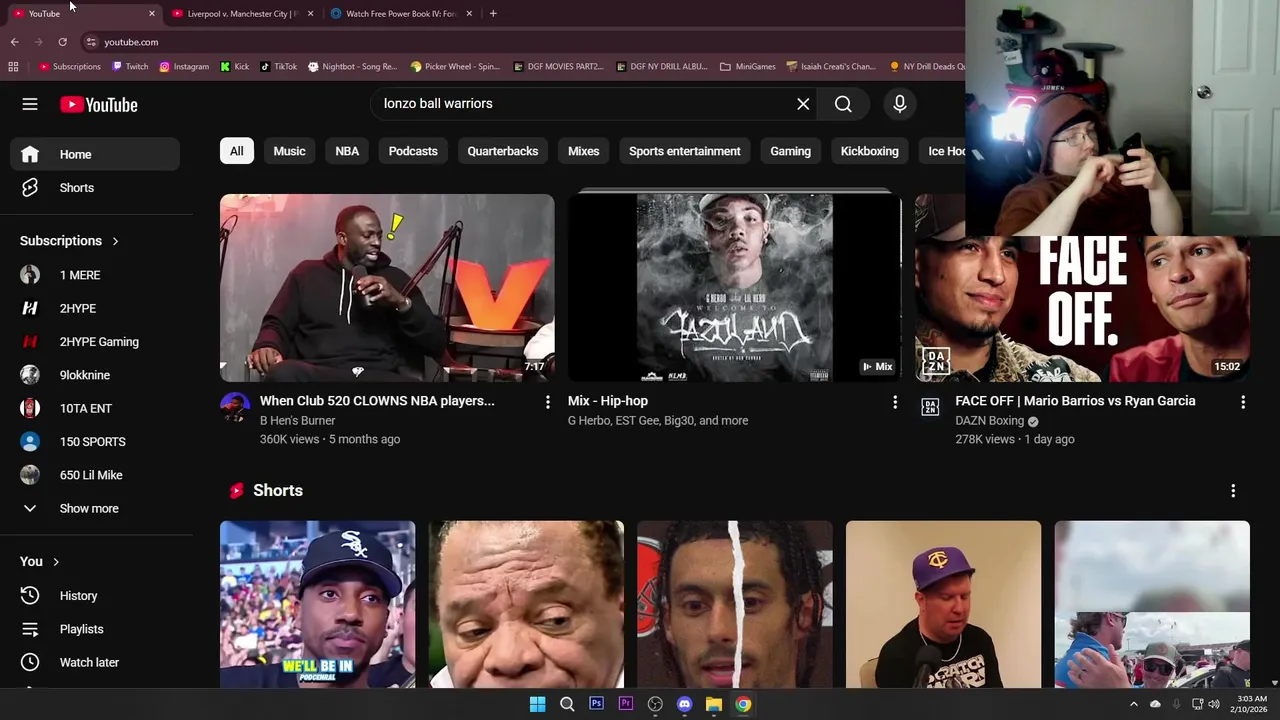Viewport: 1280px width, 720px height.
Task: Open the TikTok bookmark
Action: pyautogui.click(x=279, y=67)
